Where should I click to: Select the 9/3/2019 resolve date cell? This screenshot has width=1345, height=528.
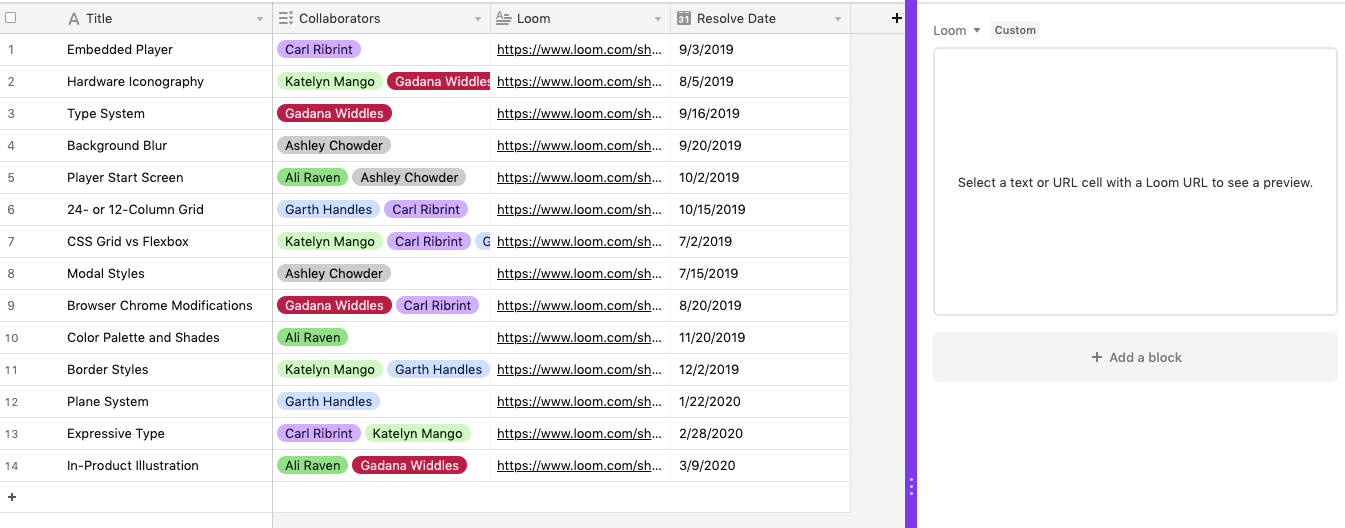point(760,50)
